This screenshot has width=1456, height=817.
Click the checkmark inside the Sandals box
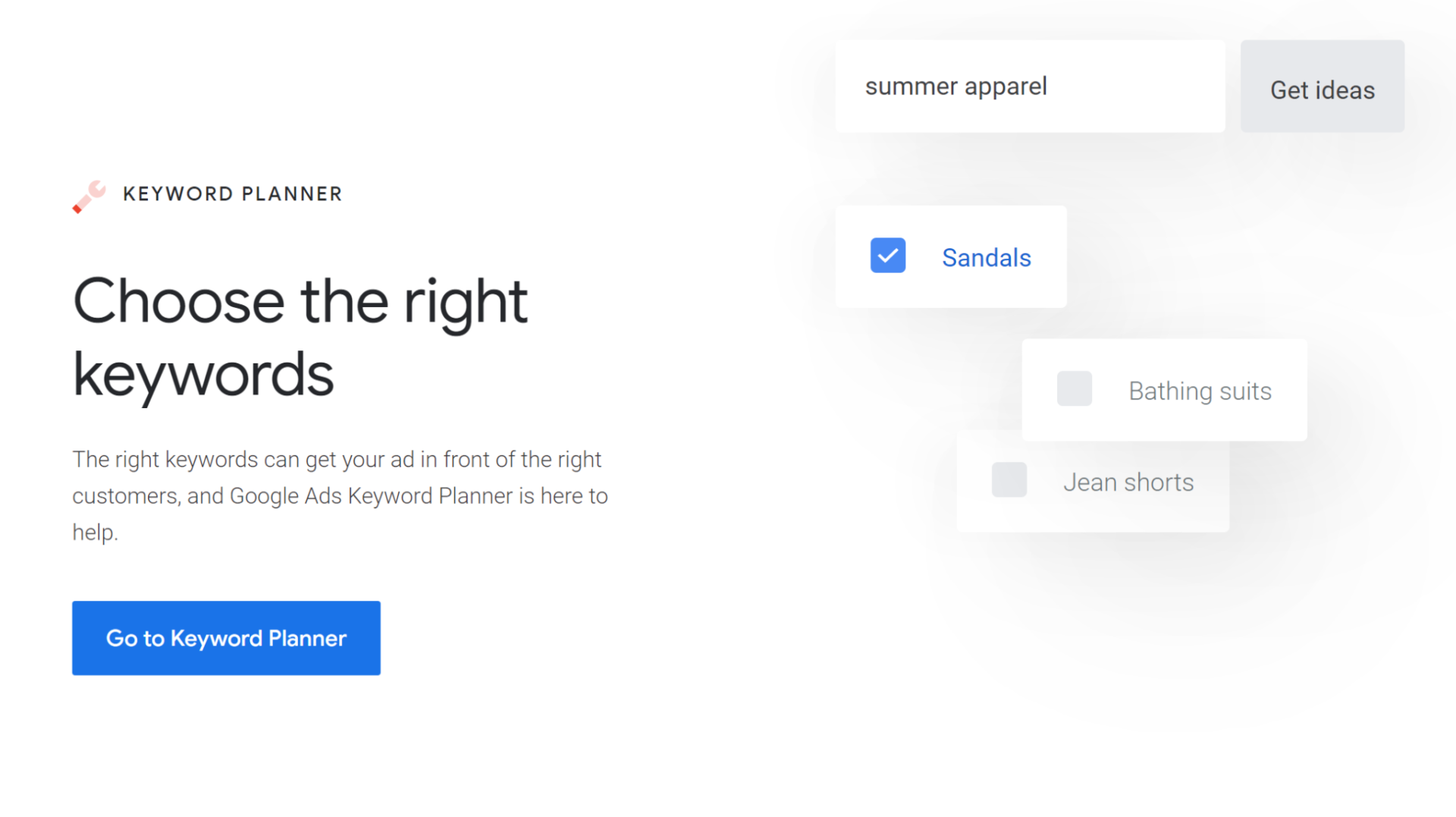pos(888,256)
